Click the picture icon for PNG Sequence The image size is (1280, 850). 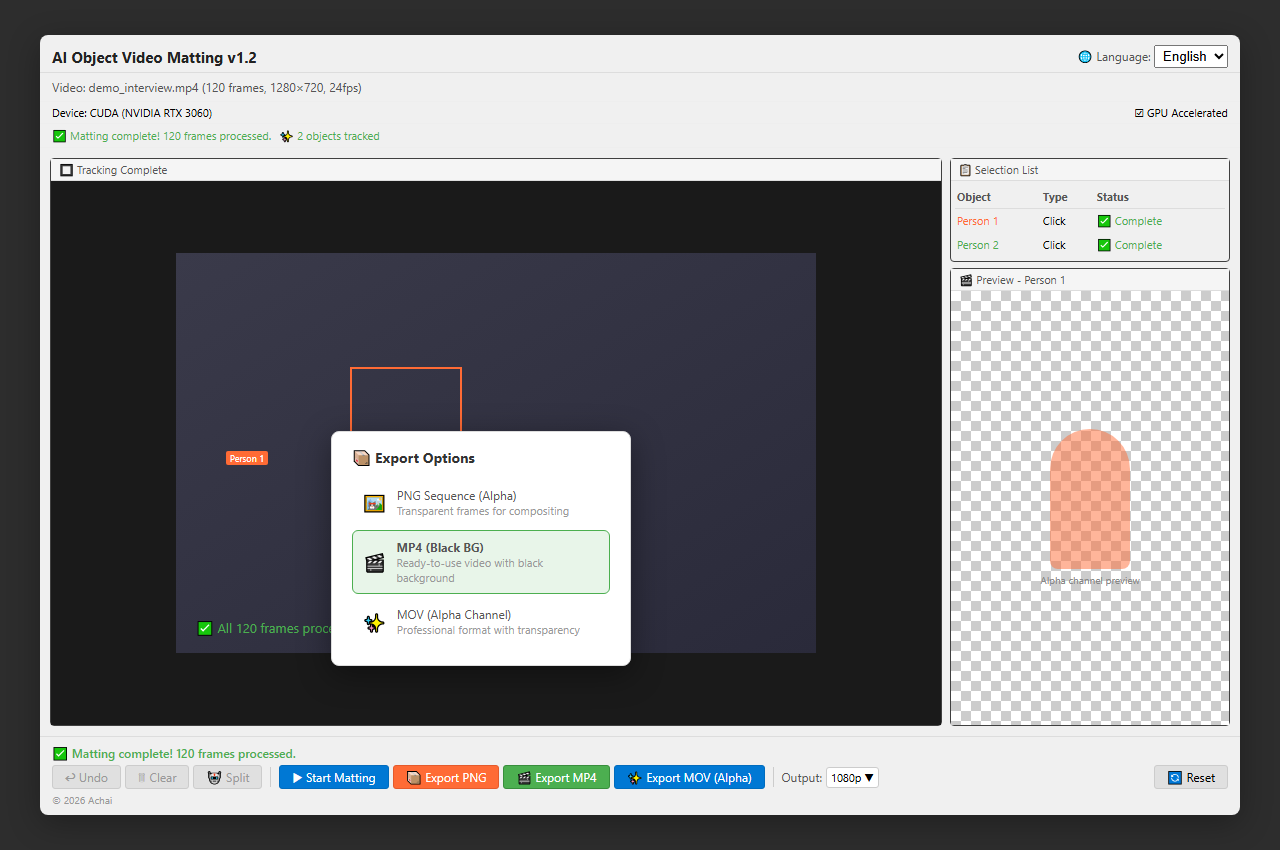point(375,503)
